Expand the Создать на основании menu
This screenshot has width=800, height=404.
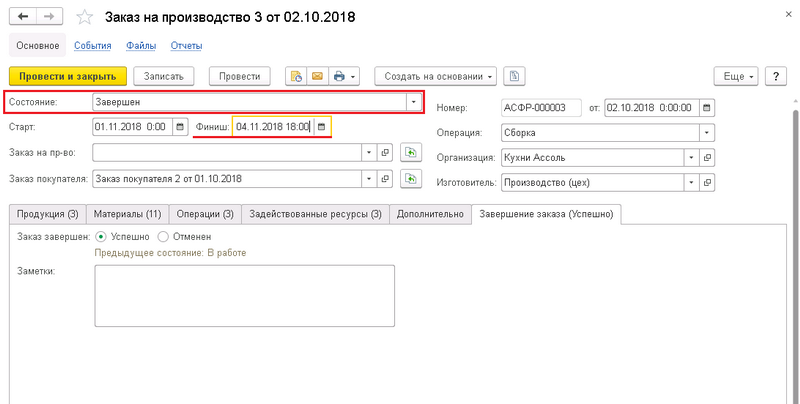coord(436,76)
